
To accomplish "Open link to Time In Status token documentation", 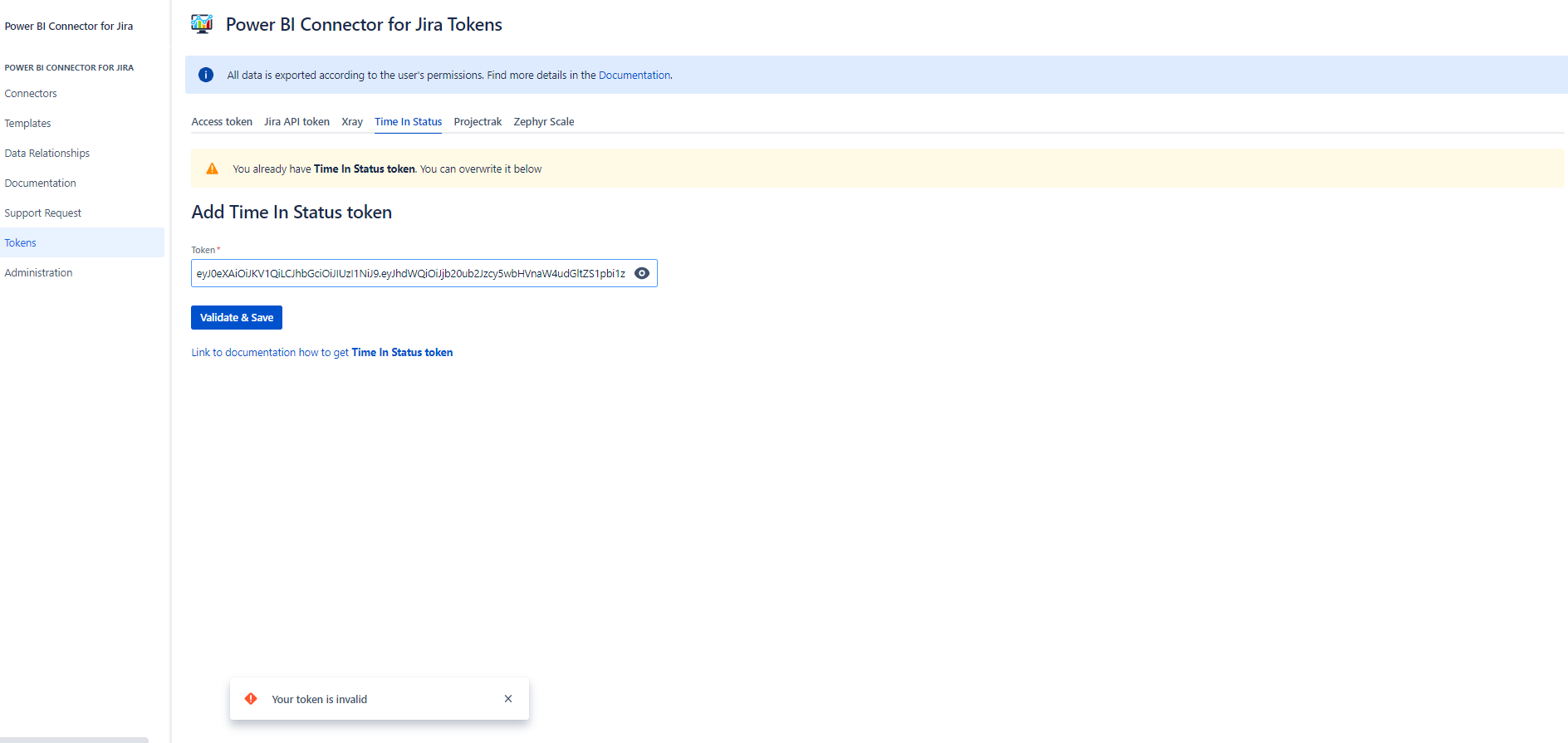I will click(x=322, y=352).
